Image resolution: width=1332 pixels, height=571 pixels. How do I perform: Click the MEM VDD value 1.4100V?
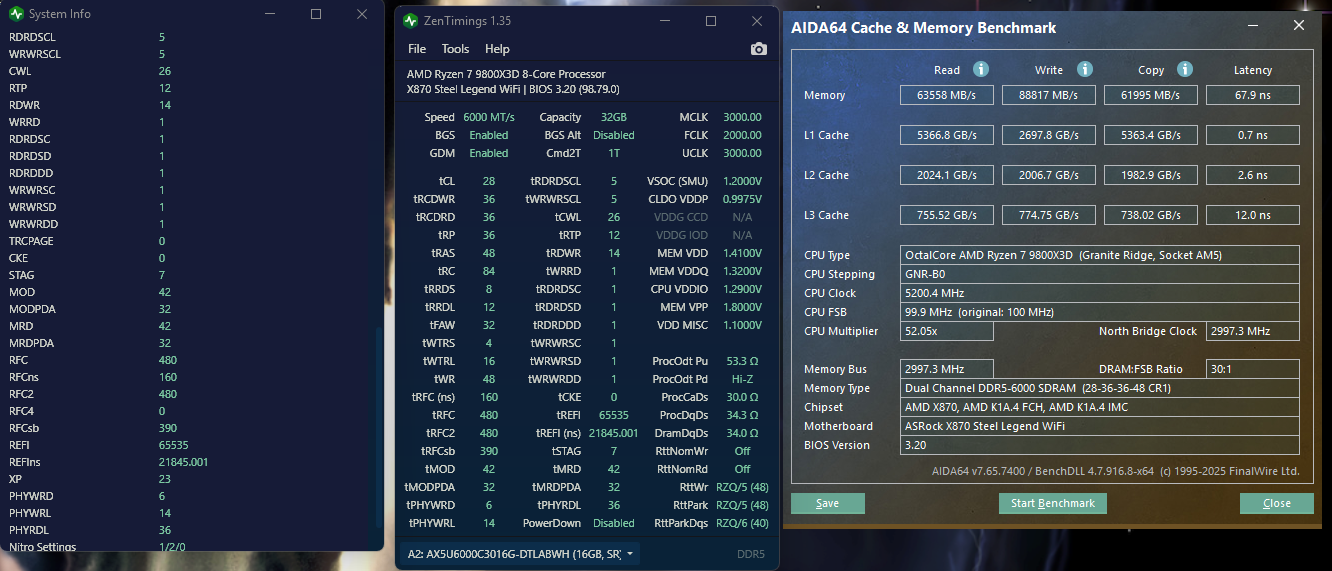(742, 253)
